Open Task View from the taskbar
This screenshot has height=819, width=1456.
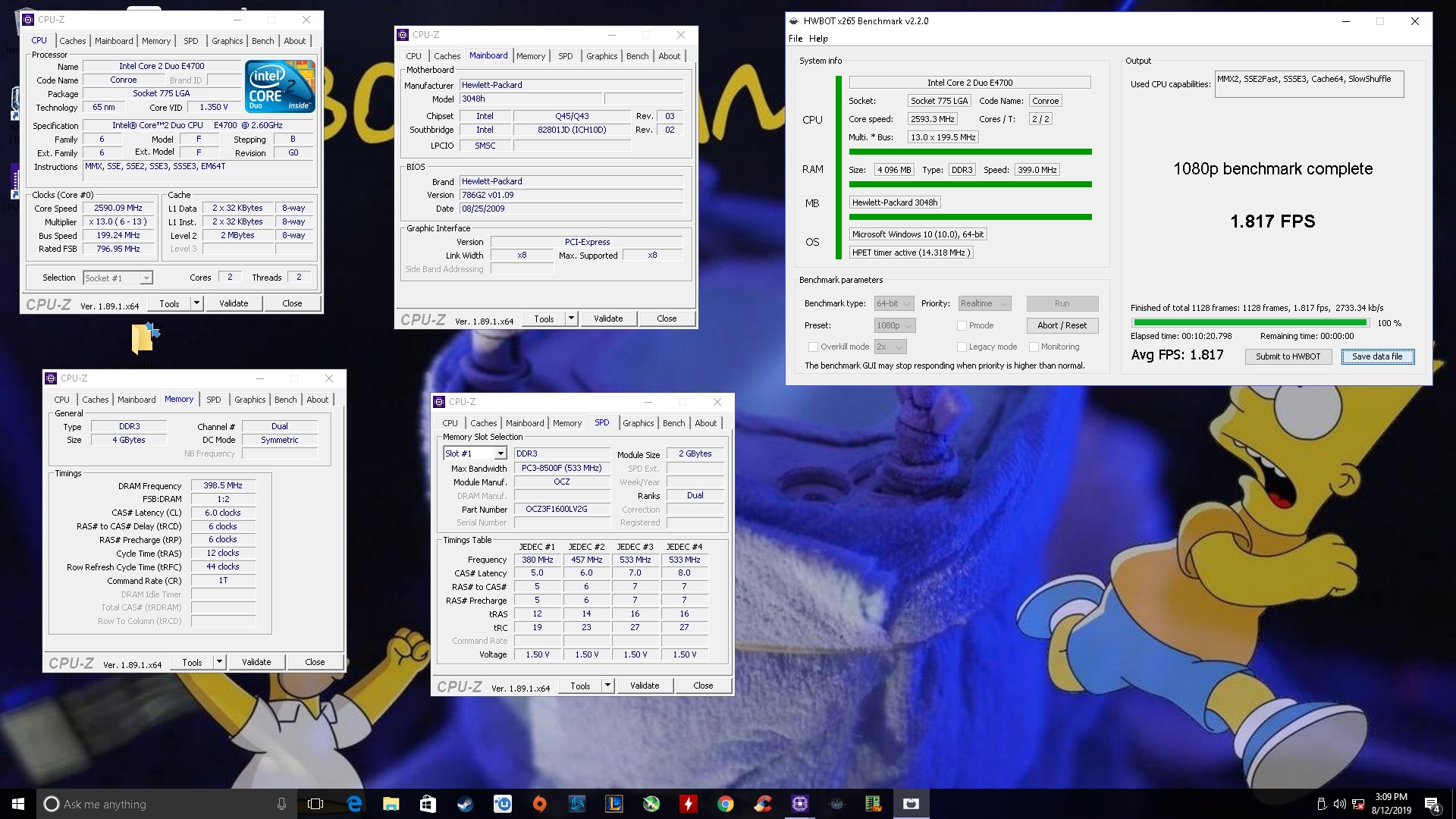(x=315, y=804)
